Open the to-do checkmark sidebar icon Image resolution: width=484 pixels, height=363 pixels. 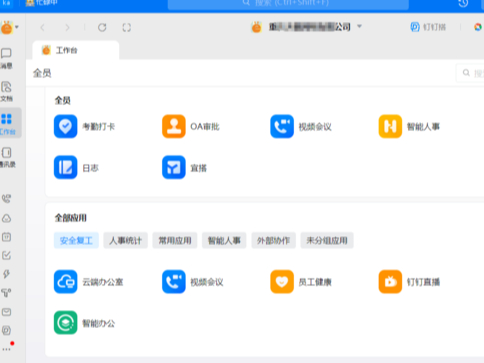[x=6, y=256]
